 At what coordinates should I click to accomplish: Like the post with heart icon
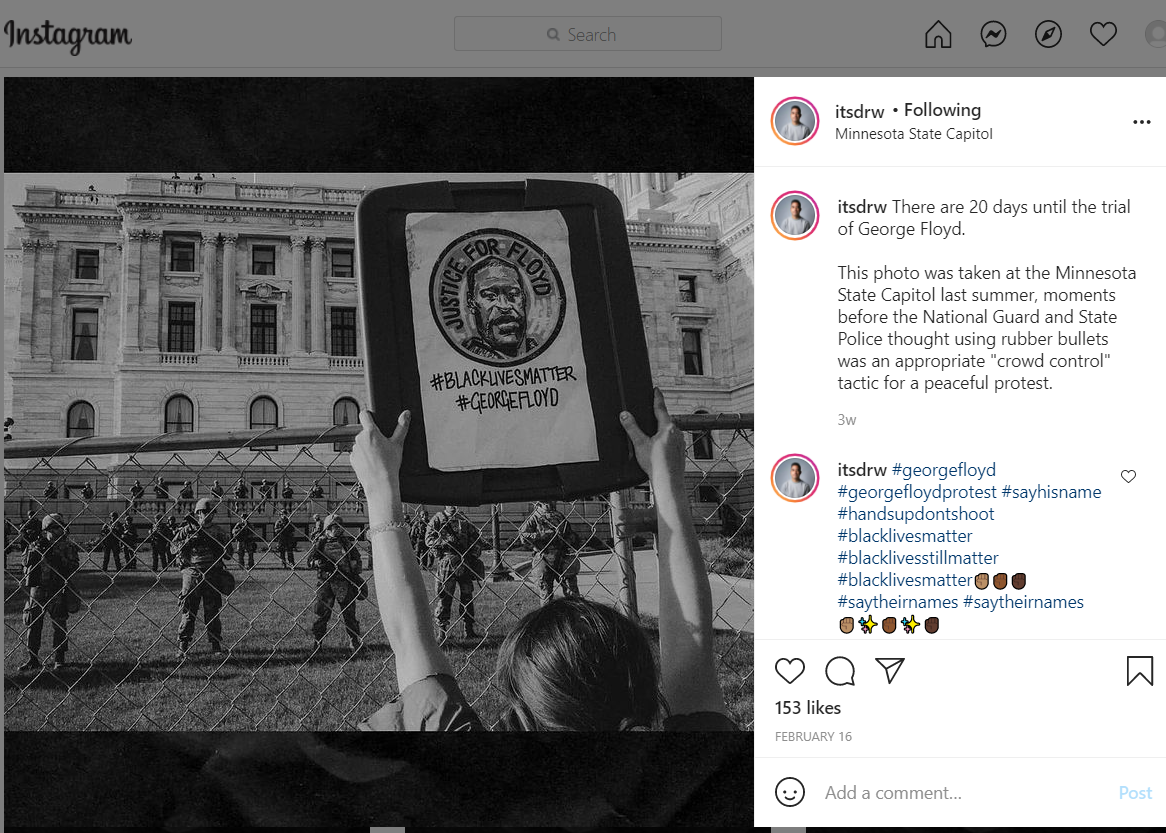point(790,671)
